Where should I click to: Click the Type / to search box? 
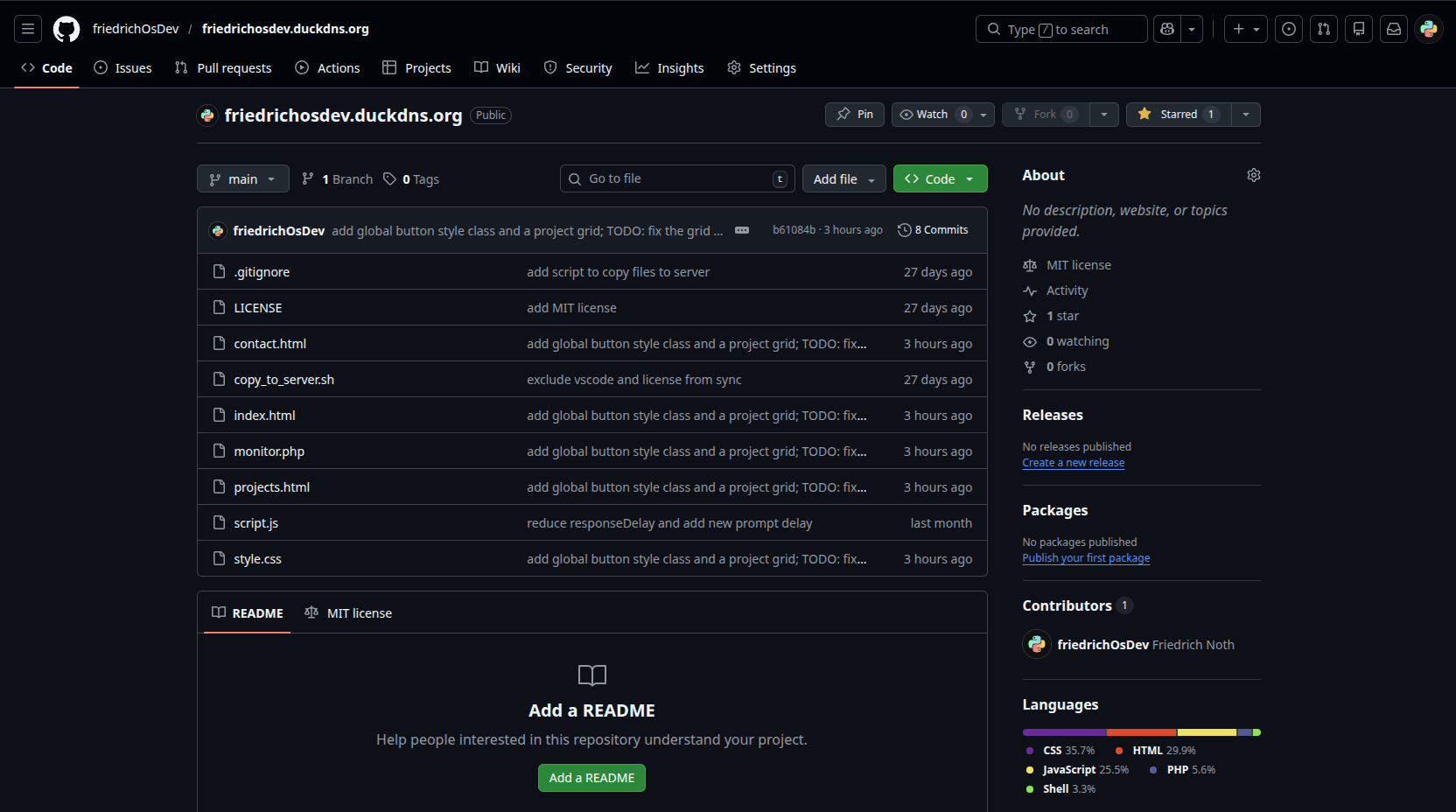(1061, 29)
